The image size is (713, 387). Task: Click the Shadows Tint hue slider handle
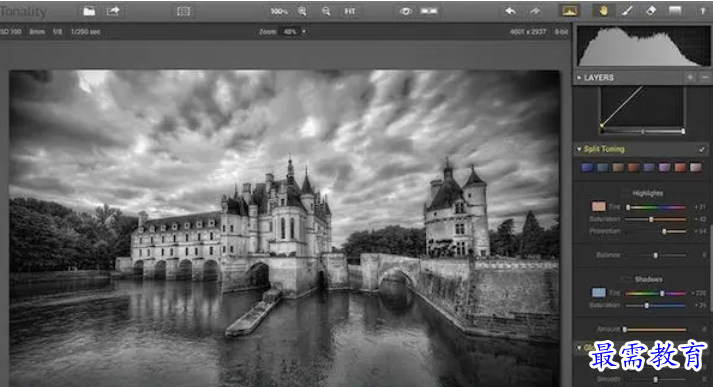tap(662, 294)
